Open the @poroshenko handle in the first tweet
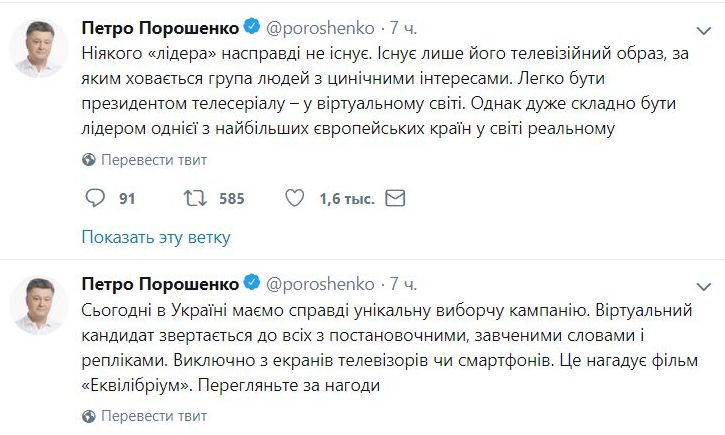Viewport: 725px width, 435px height. coord(322,25)
